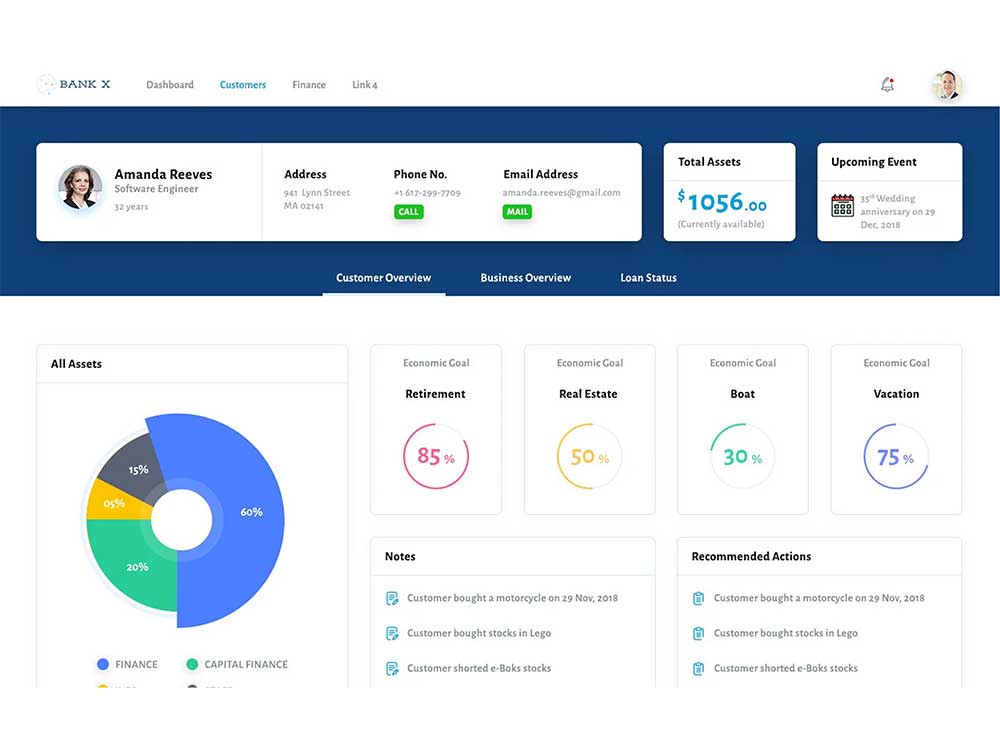
Task: Click the All Assets panel heading
Action: point(77,364)
